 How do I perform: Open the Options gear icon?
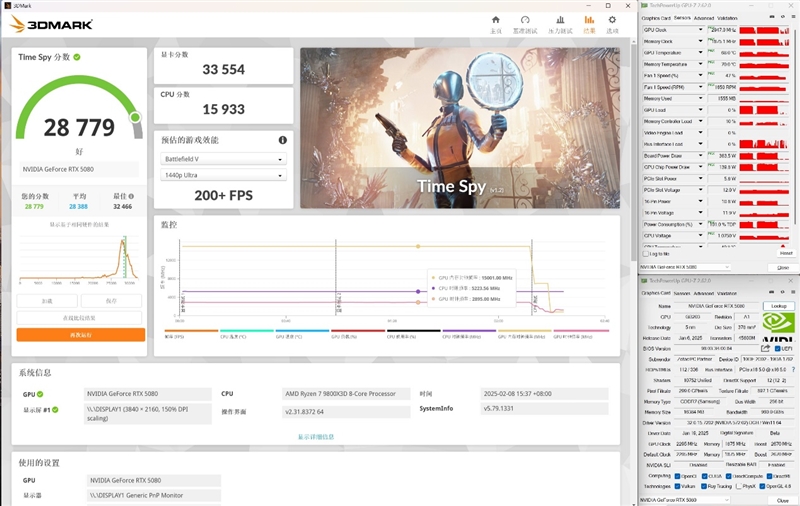tap(613, 20)
